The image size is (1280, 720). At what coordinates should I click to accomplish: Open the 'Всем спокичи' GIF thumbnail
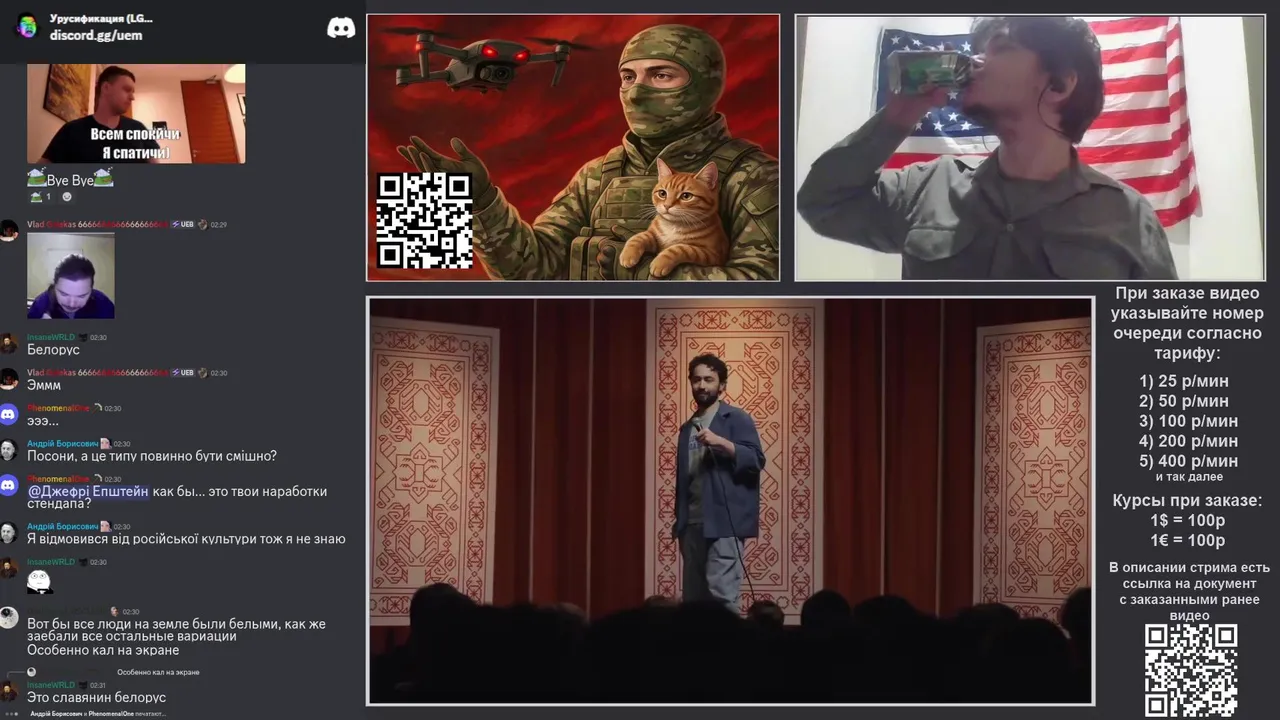click(x=136, y=114)
